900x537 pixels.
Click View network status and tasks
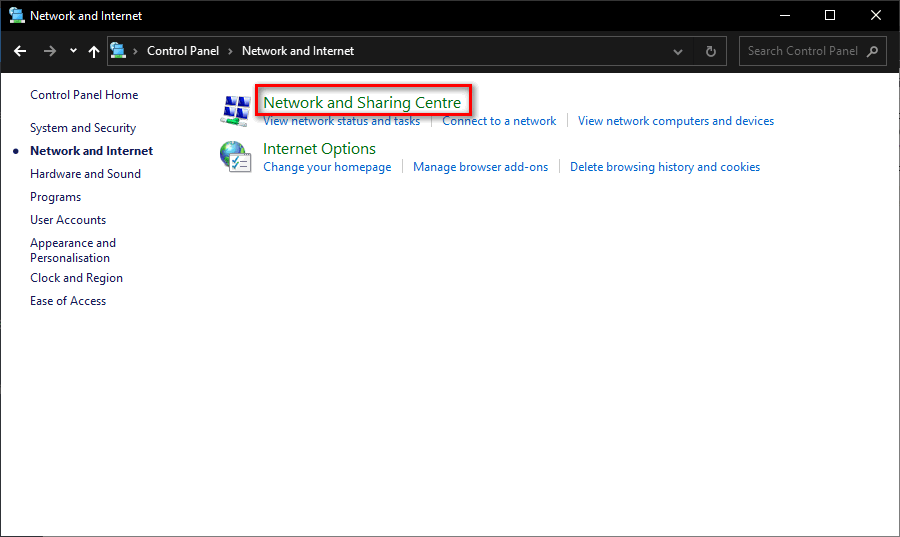[x=342, y=121]
